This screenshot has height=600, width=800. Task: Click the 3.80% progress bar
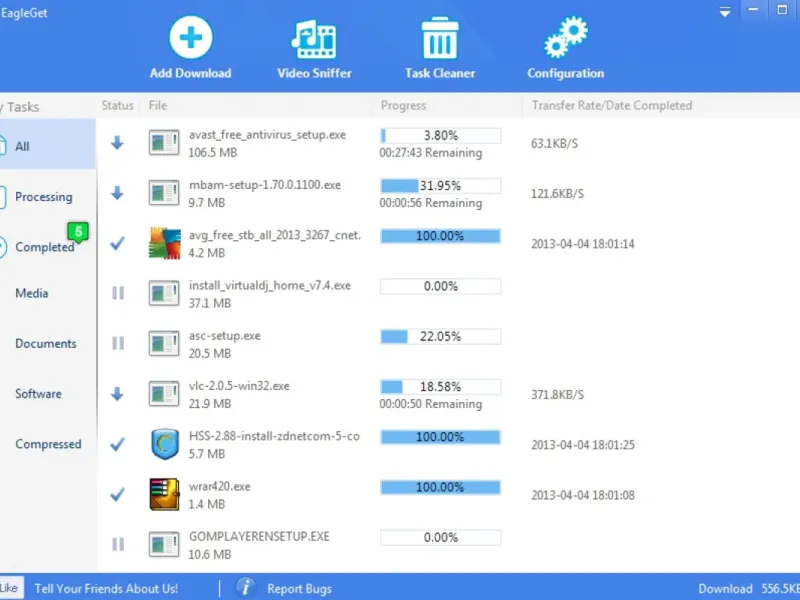coord(440,135)
